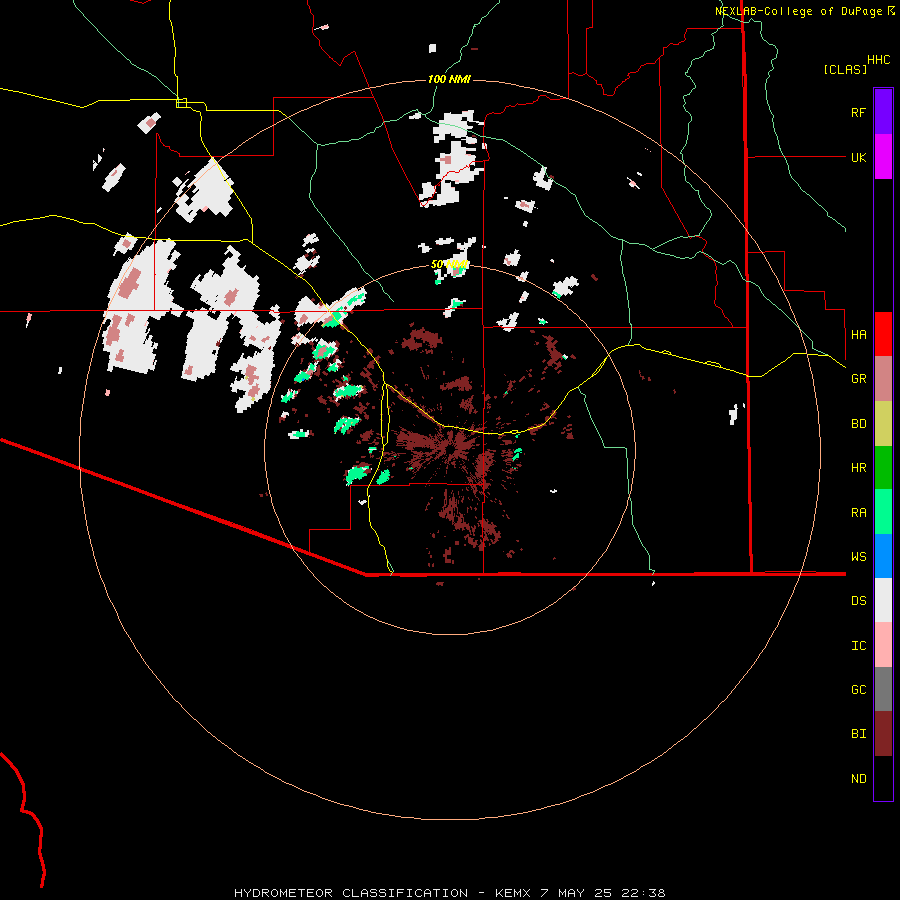Viewport: 900px width, 900px height.
Task: Click the GR salmon legend swatch
Action: point(883,379)
